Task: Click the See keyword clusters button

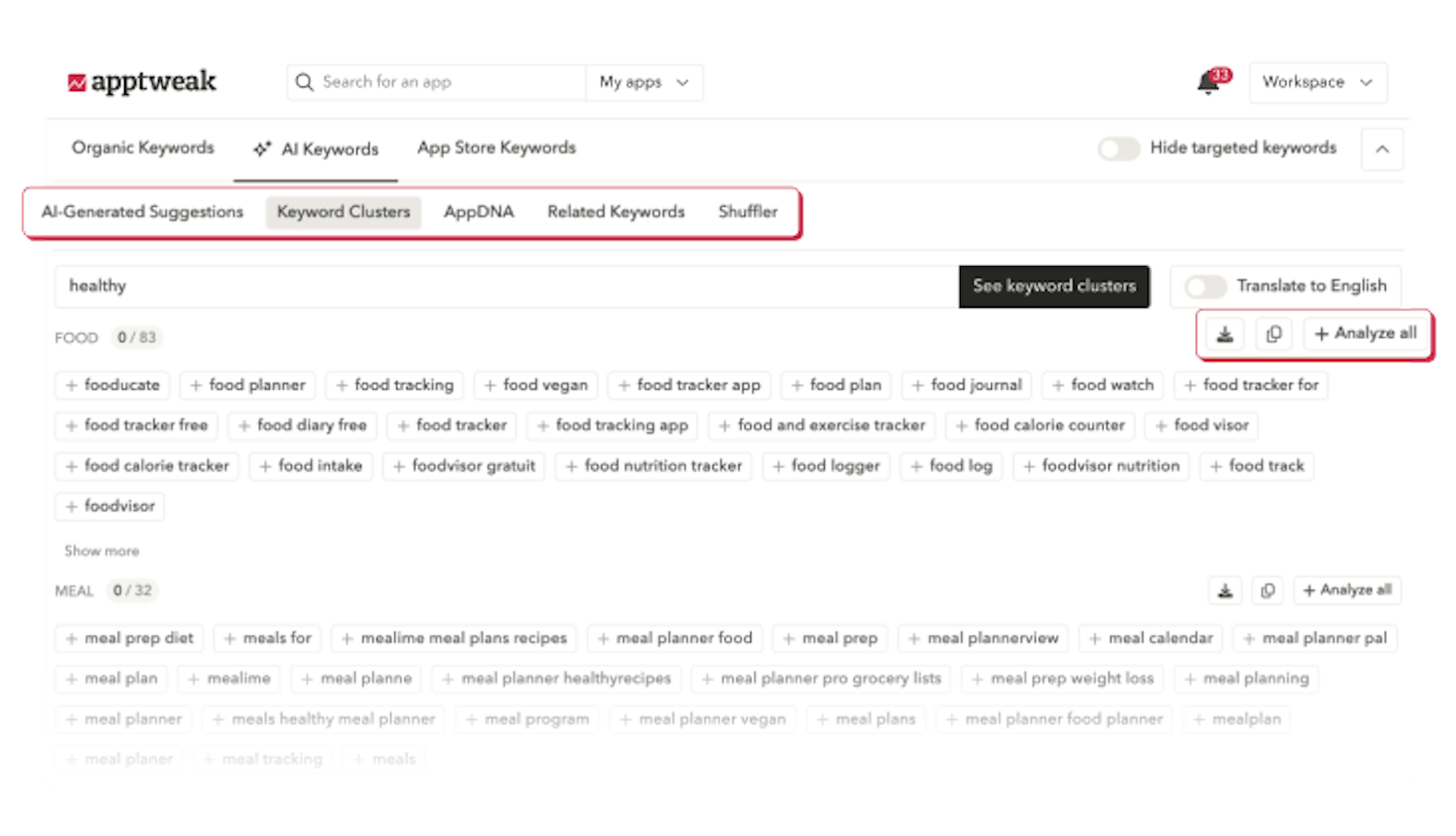Action: tap(1054, 285)
